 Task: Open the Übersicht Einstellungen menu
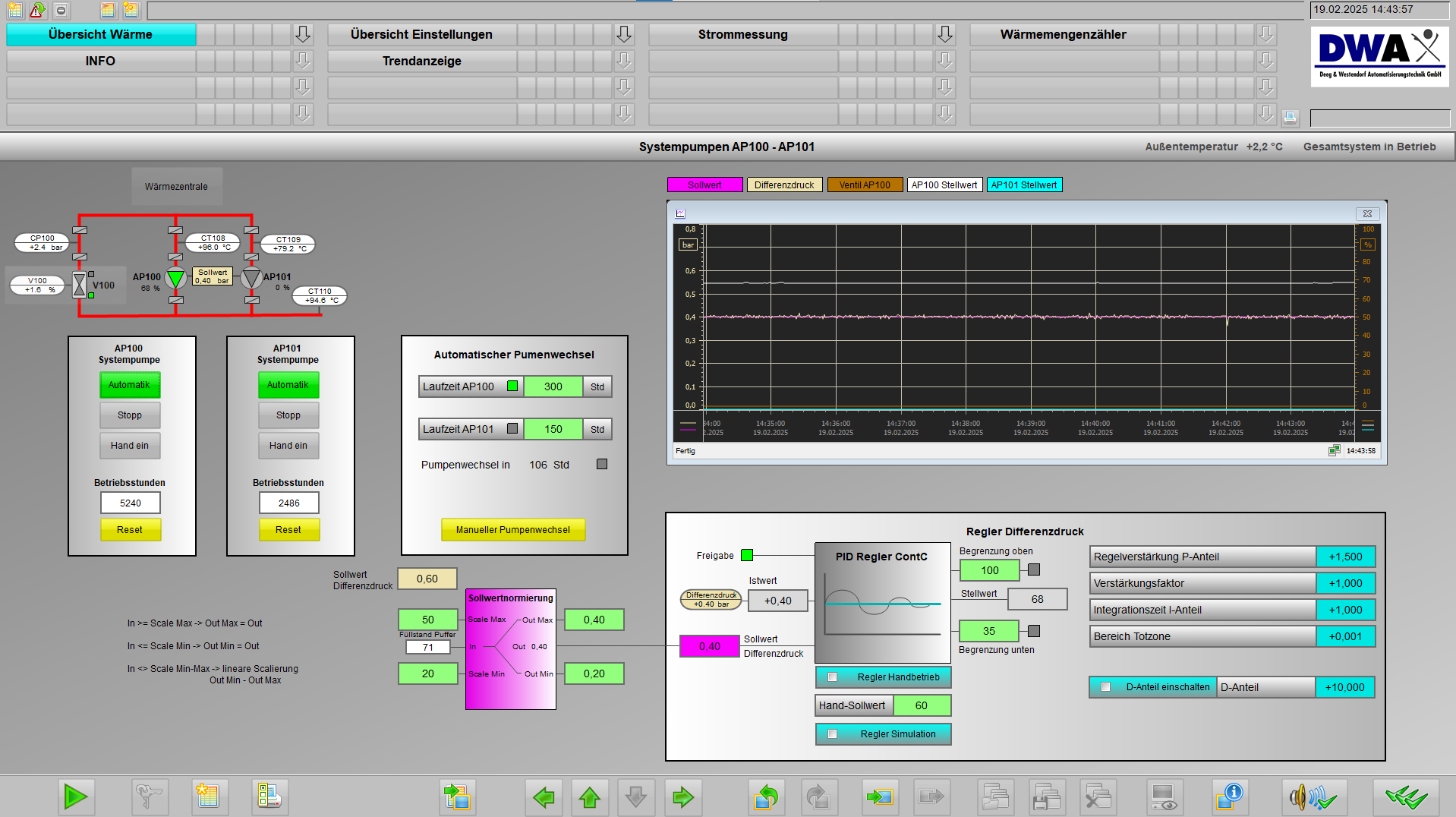pyautogui.click(x=421, y=34)
